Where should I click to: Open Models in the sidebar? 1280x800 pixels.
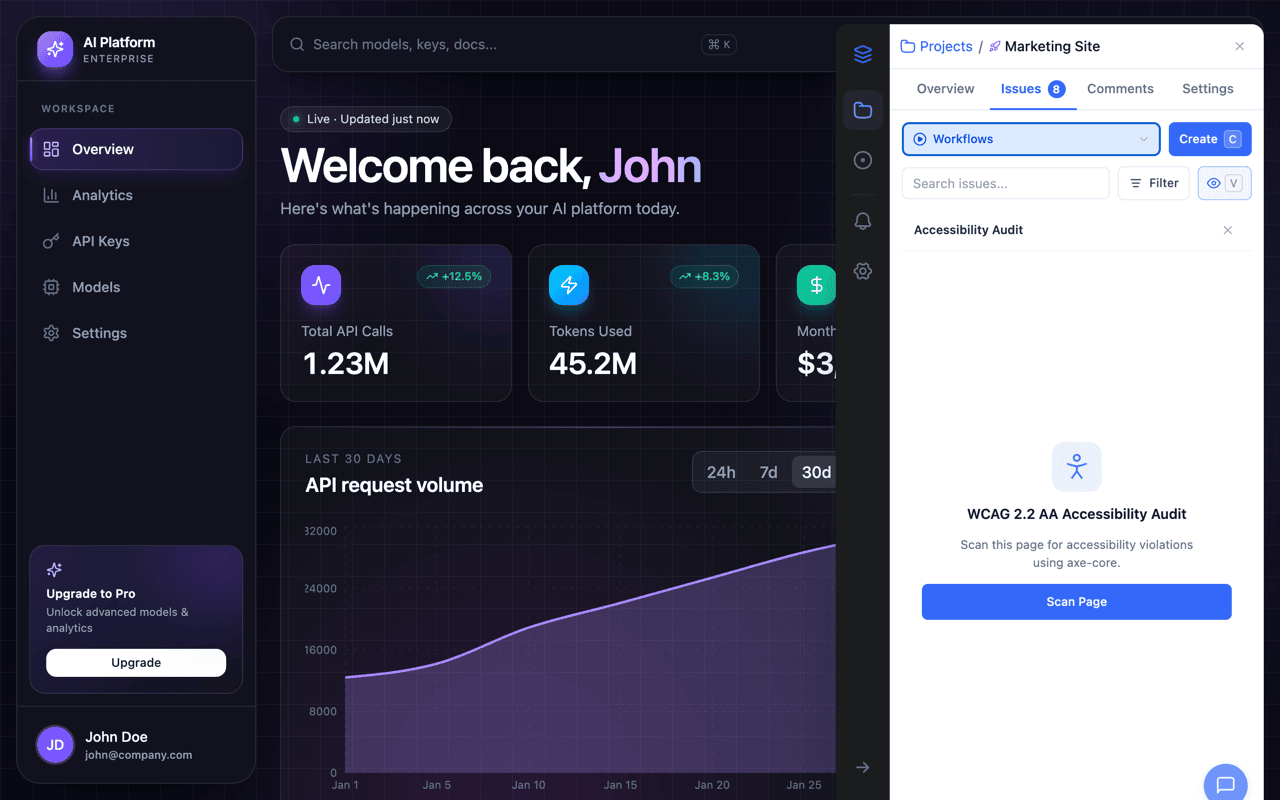136,287
